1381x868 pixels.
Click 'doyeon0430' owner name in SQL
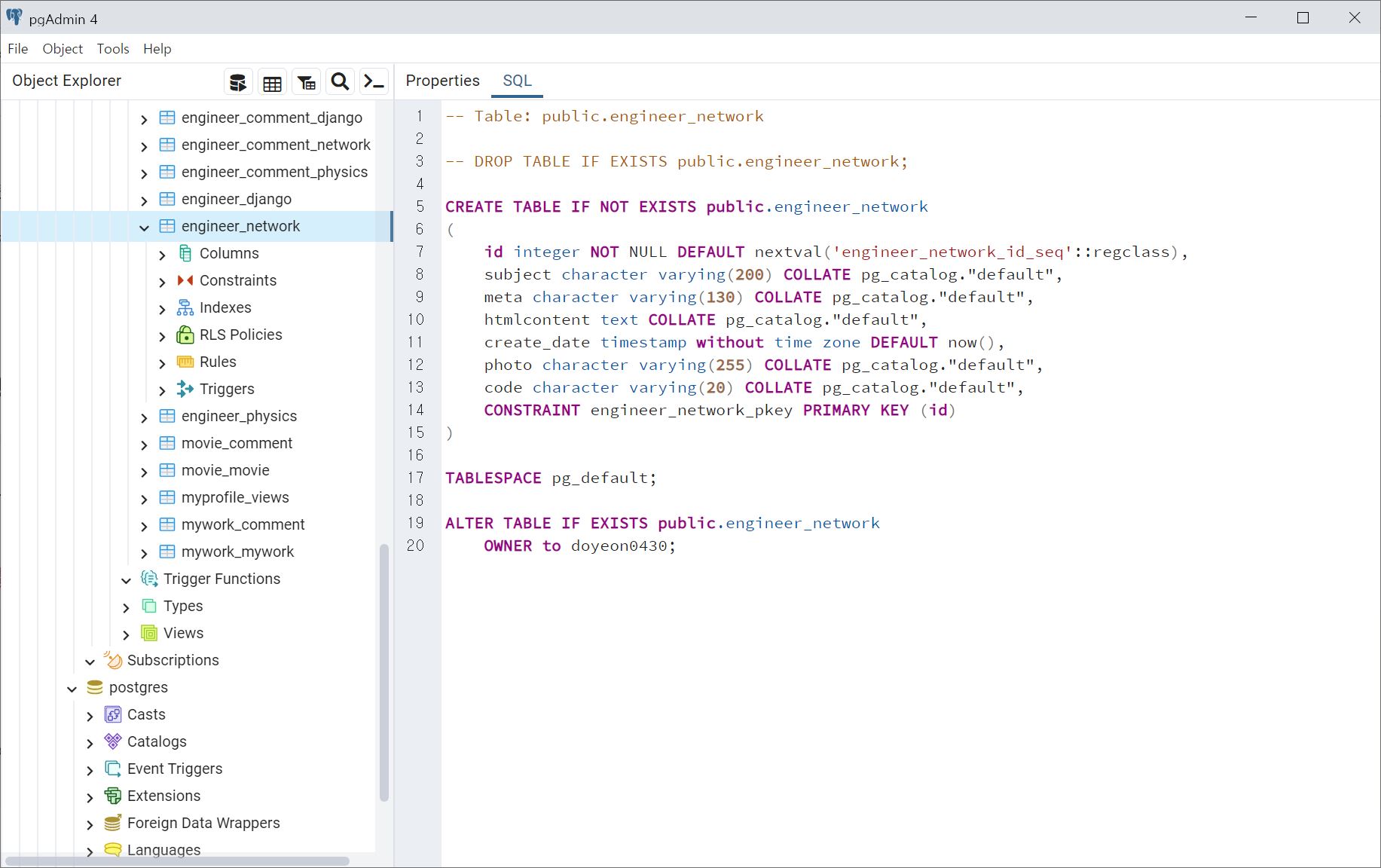click(x=619, y=546)
